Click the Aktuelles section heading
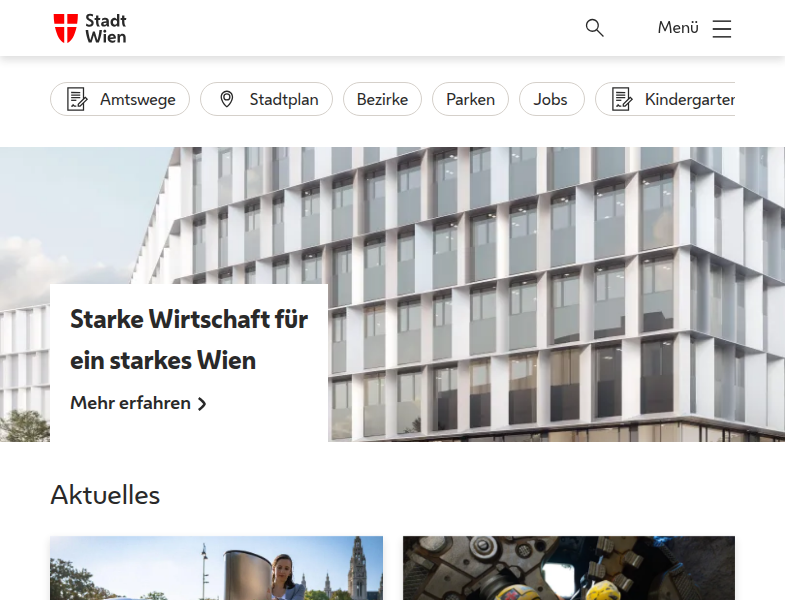The height and width of the screenshot is (600, 800). [105, 495]
